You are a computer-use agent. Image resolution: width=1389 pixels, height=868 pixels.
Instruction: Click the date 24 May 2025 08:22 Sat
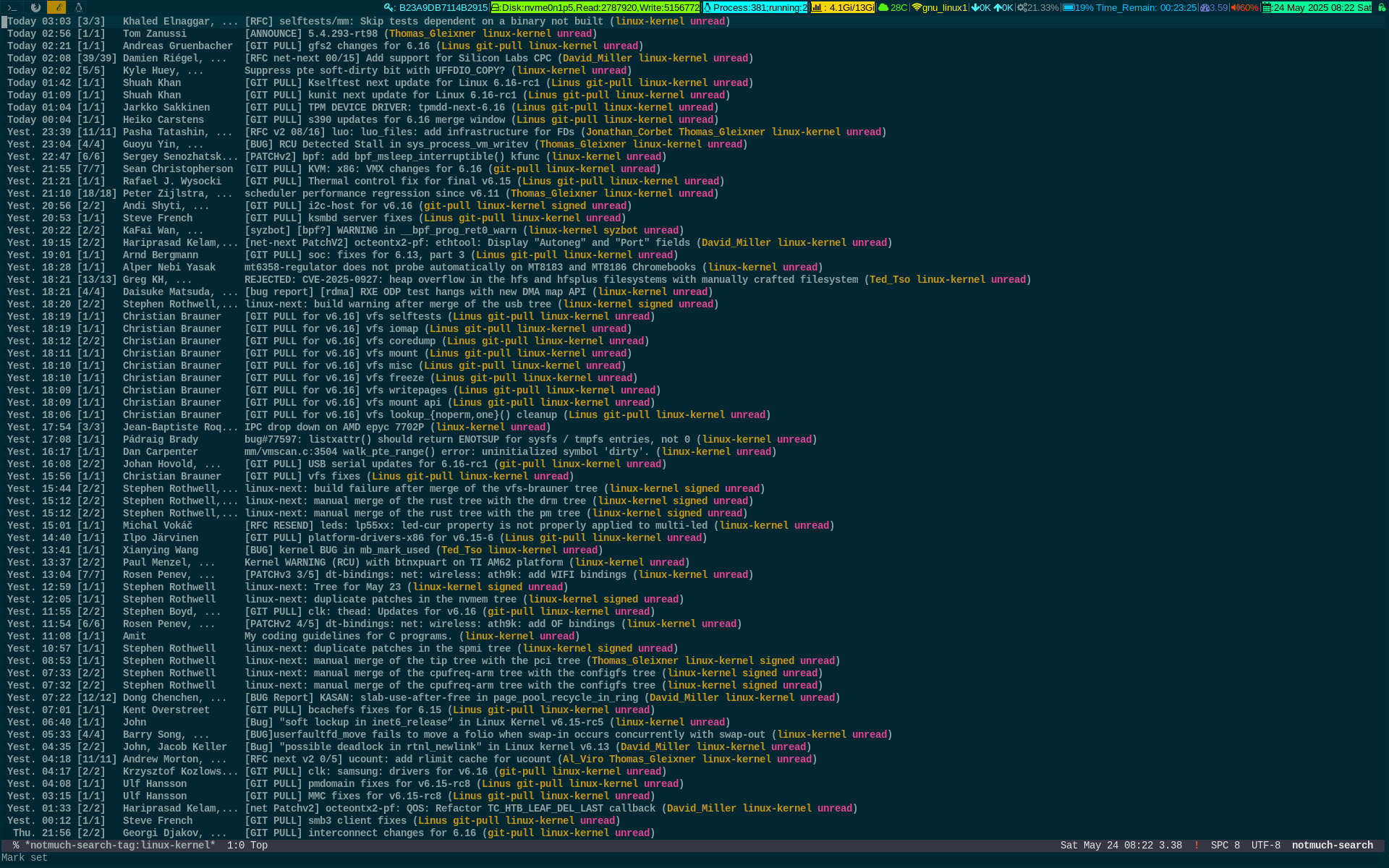click(x=1322, y=7)
